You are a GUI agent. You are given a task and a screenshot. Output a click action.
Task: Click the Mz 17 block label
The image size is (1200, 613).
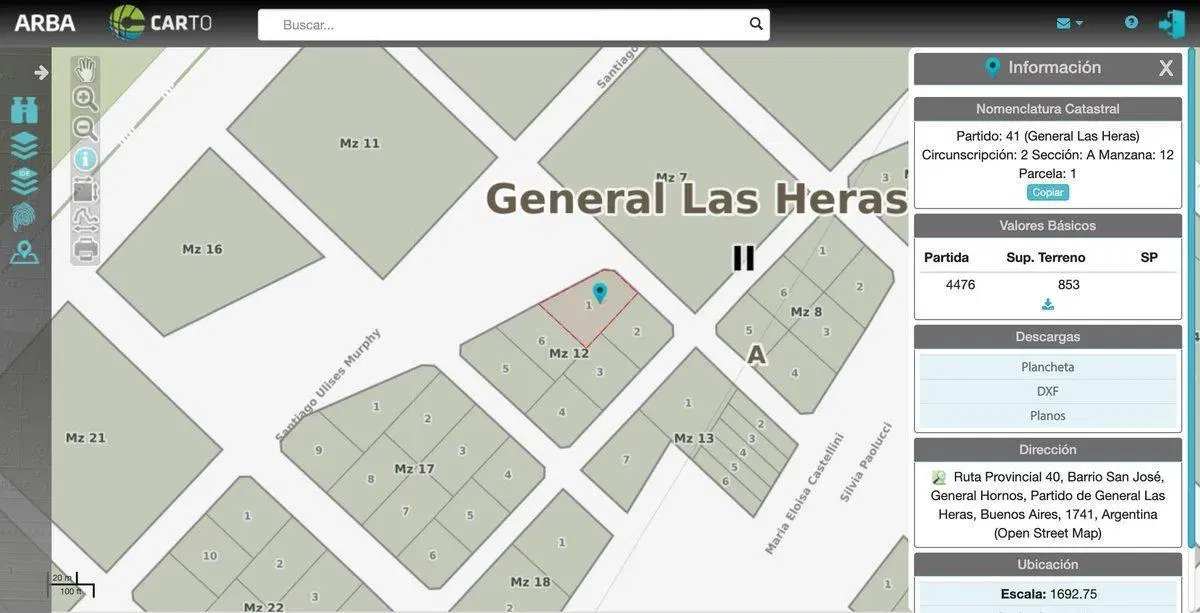click(414, 469)
